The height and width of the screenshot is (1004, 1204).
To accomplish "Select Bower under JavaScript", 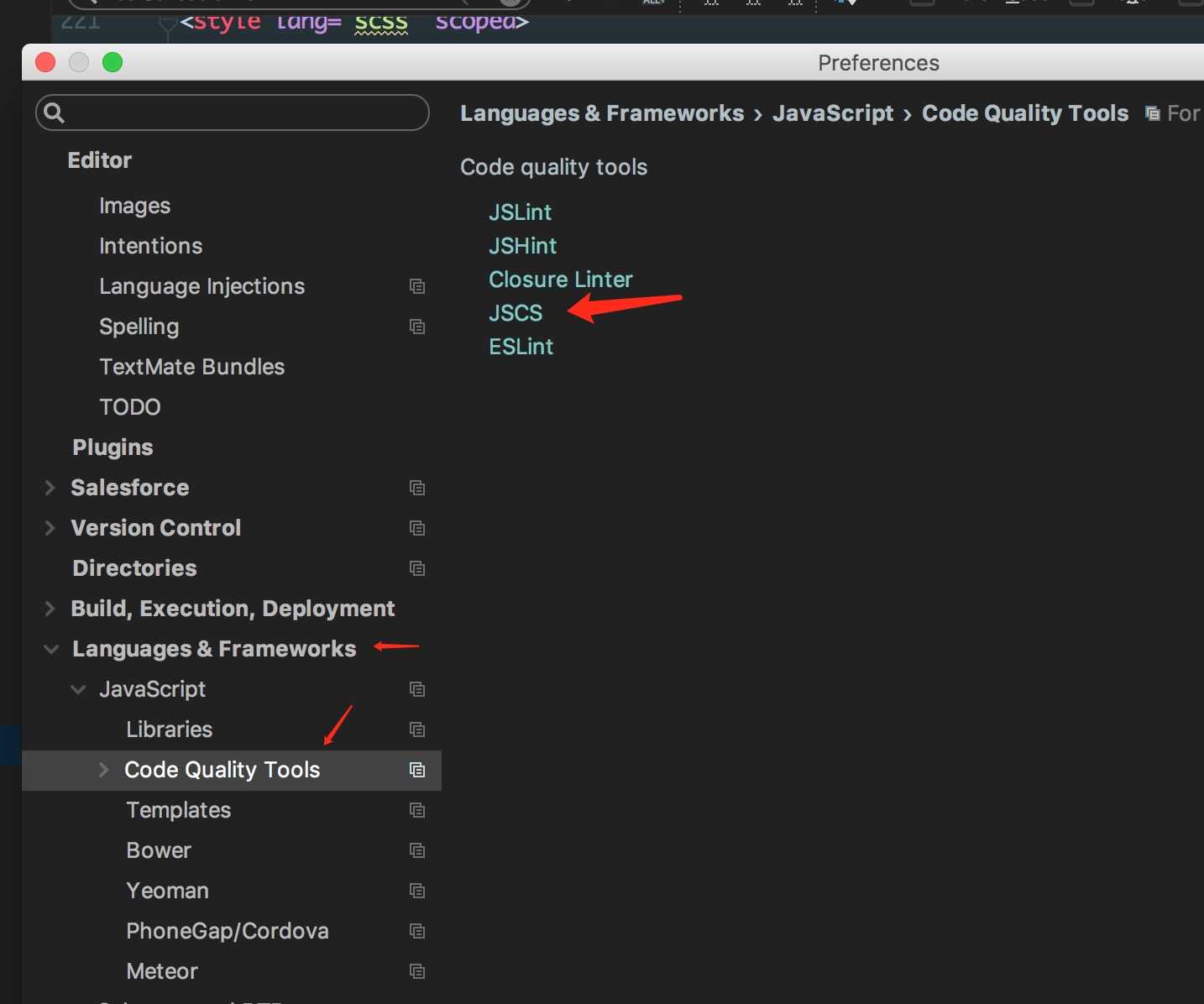I will coord(158,850).
